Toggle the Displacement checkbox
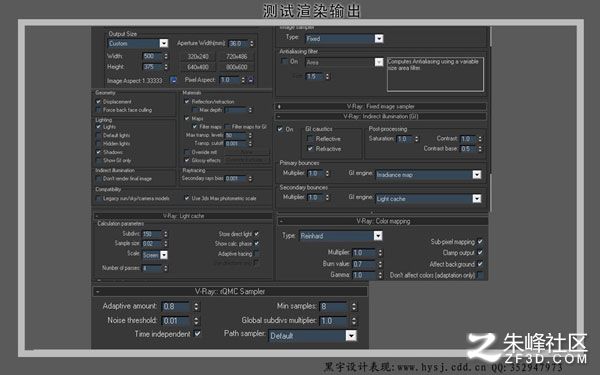 [x=98, y=102]
